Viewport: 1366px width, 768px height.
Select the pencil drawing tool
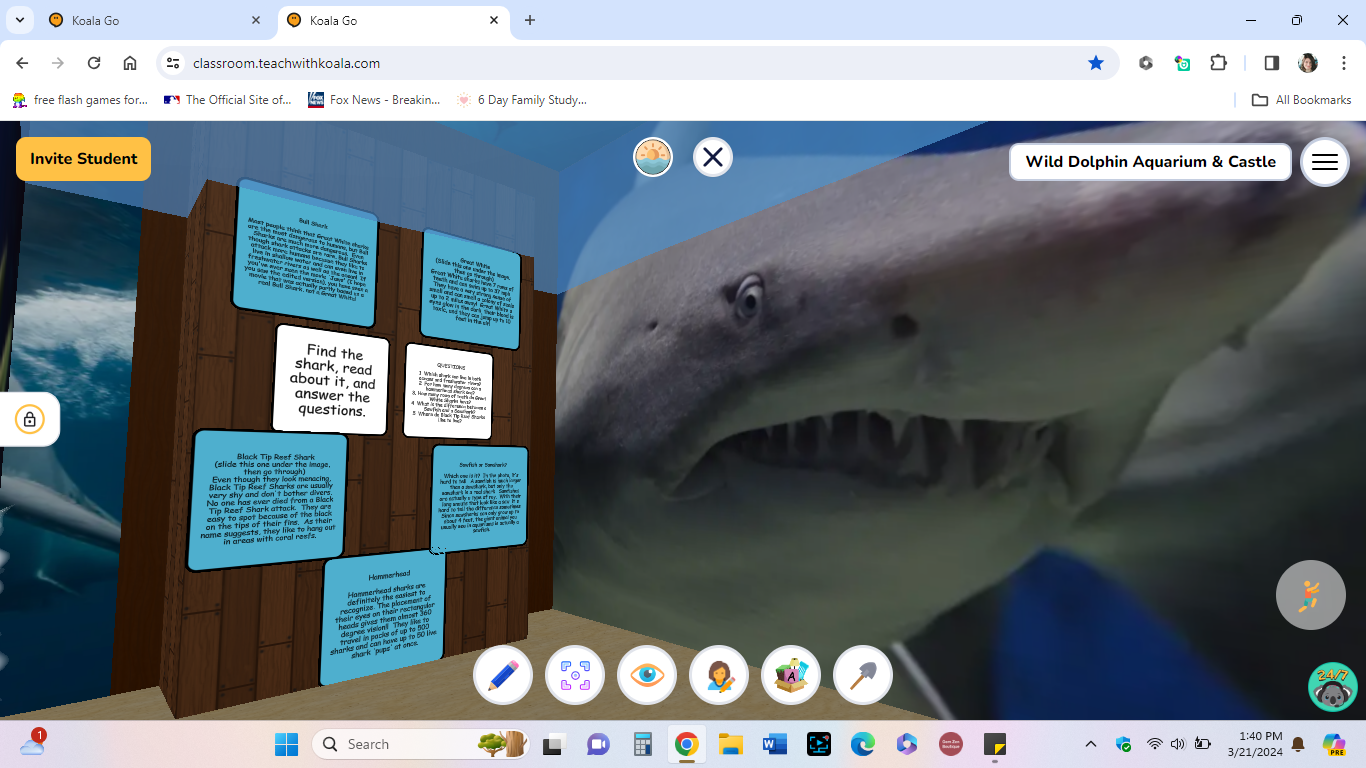pos(502,675)
